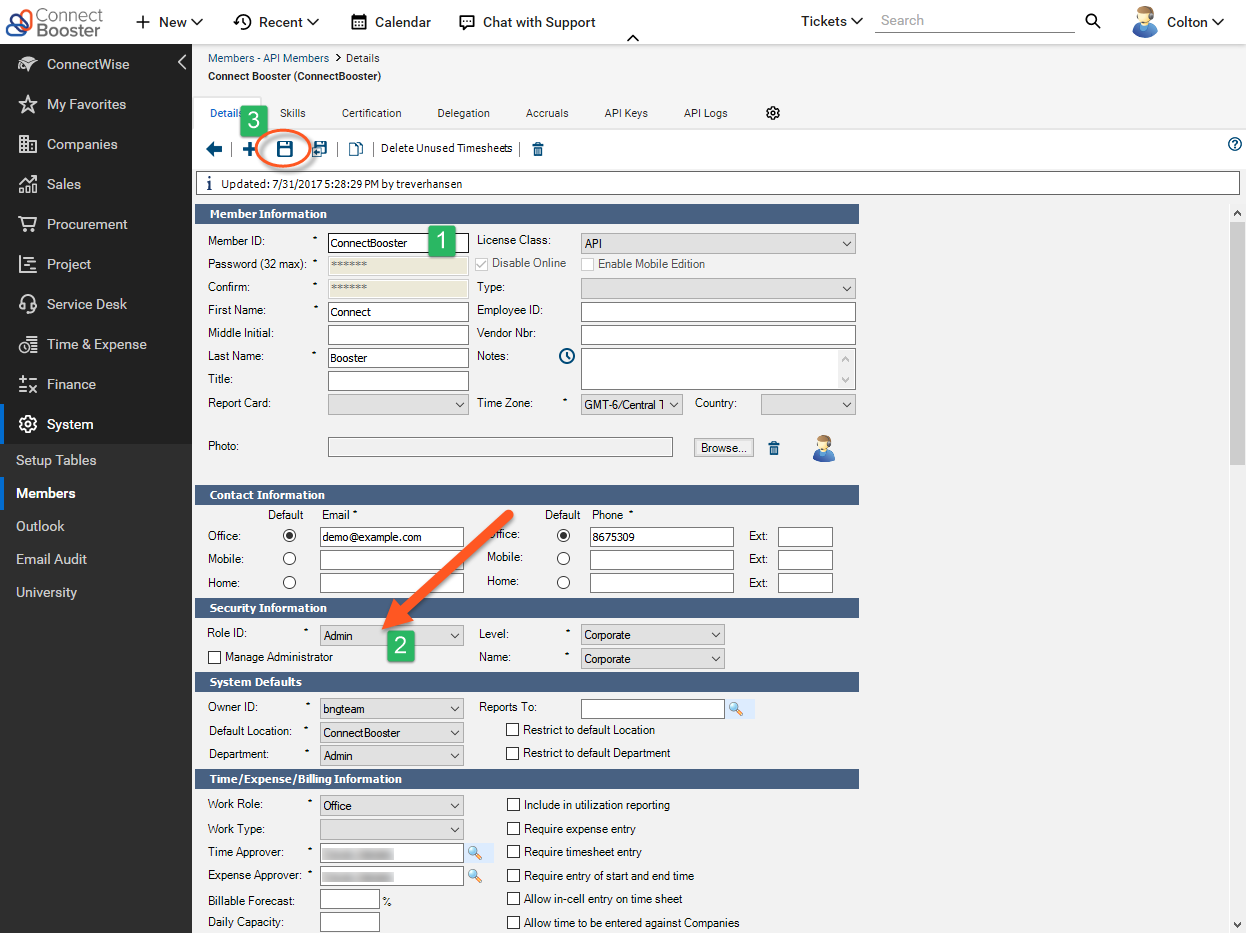Image resolution: width=1246 pixels, height=933 pixels.
Task: Open the Calendar link
Action: tap(391, 22)
